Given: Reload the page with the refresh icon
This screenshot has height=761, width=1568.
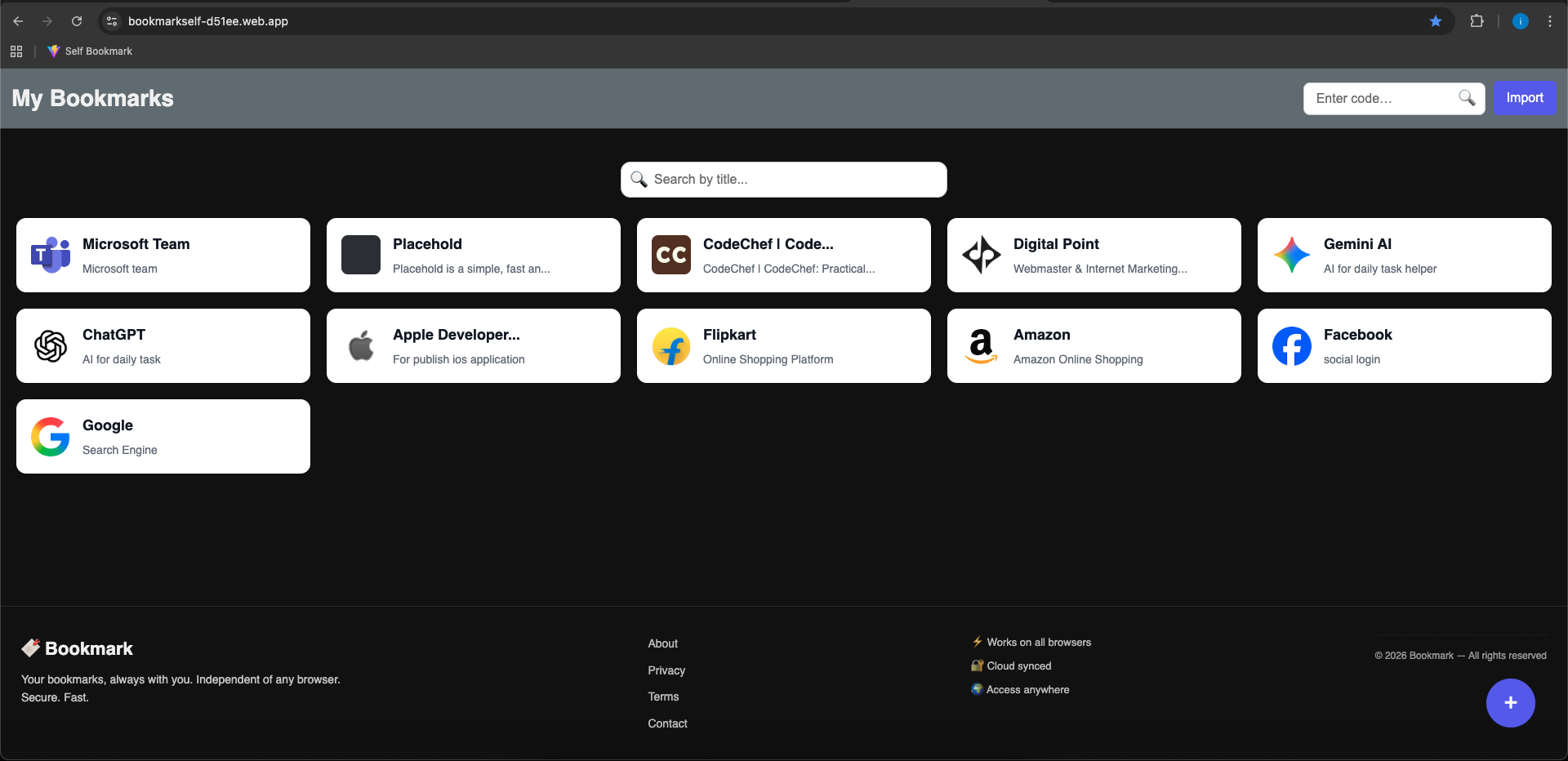Looking at the screenshot, I should tap(77, 21).
